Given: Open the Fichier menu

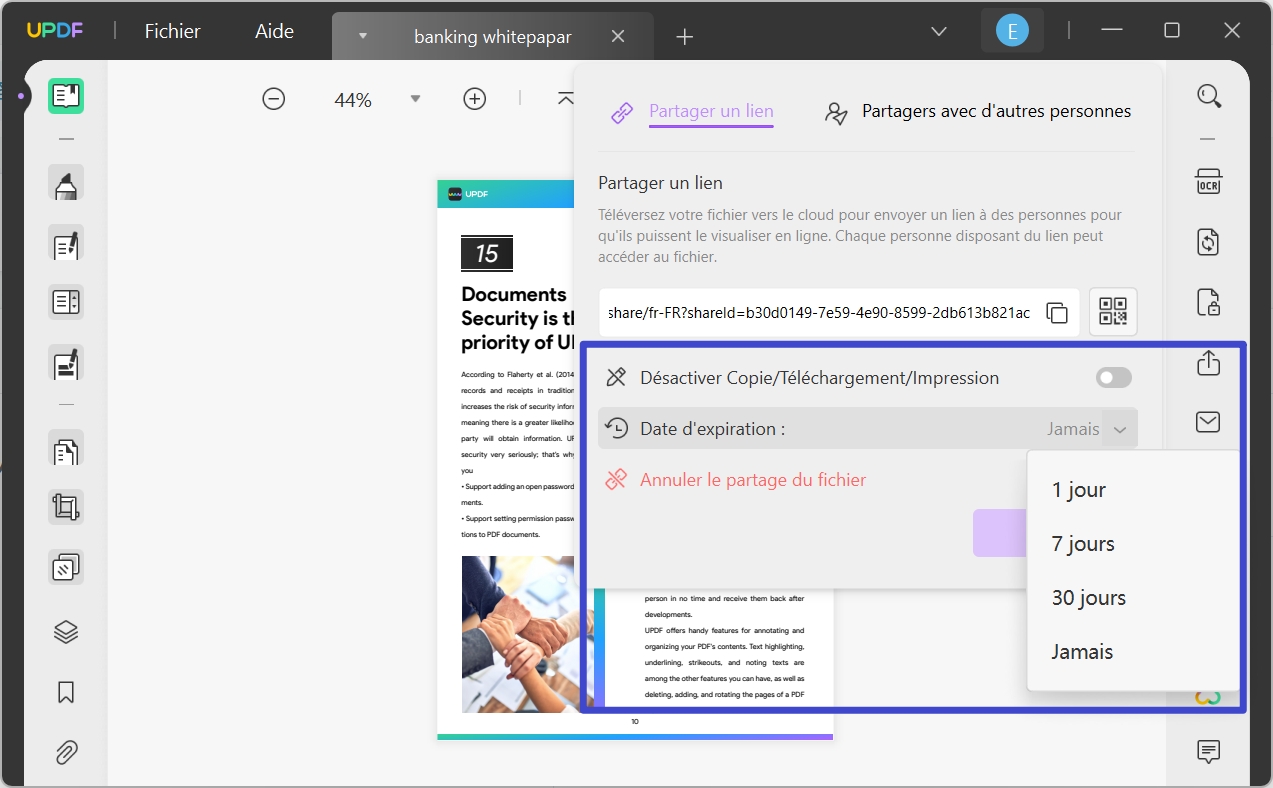Looking at the screenshot, I should (171, 31).
